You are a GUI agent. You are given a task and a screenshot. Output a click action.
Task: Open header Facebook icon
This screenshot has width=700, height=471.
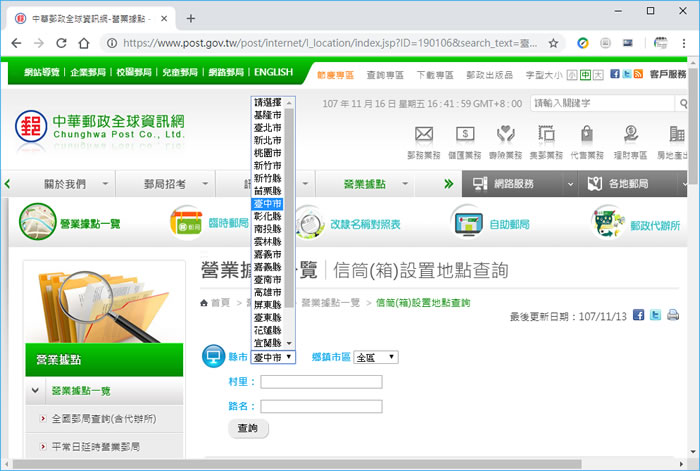(615, 74)
